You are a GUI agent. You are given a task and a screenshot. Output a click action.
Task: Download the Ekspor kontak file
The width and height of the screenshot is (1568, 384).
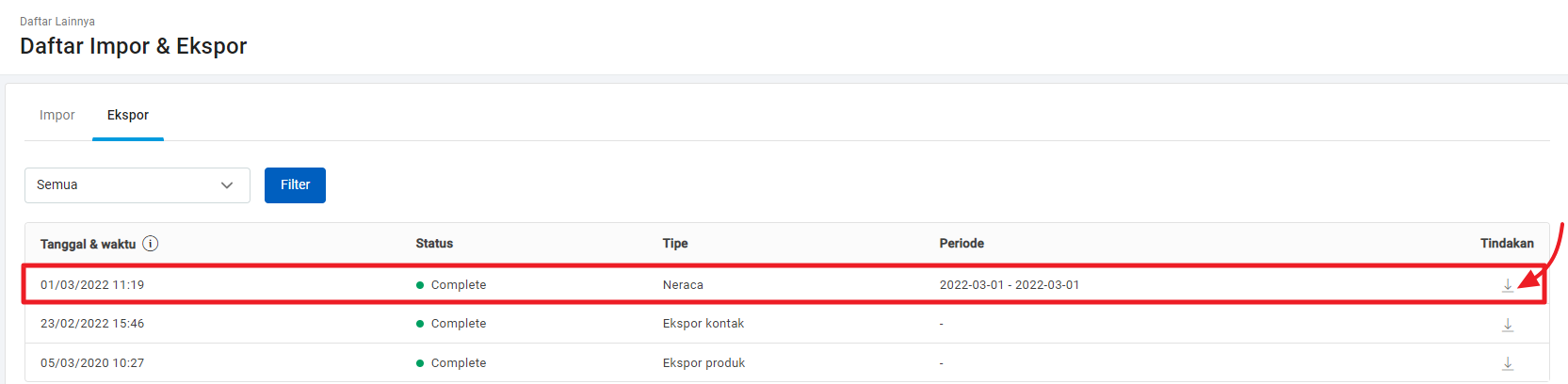point(1508,325)
